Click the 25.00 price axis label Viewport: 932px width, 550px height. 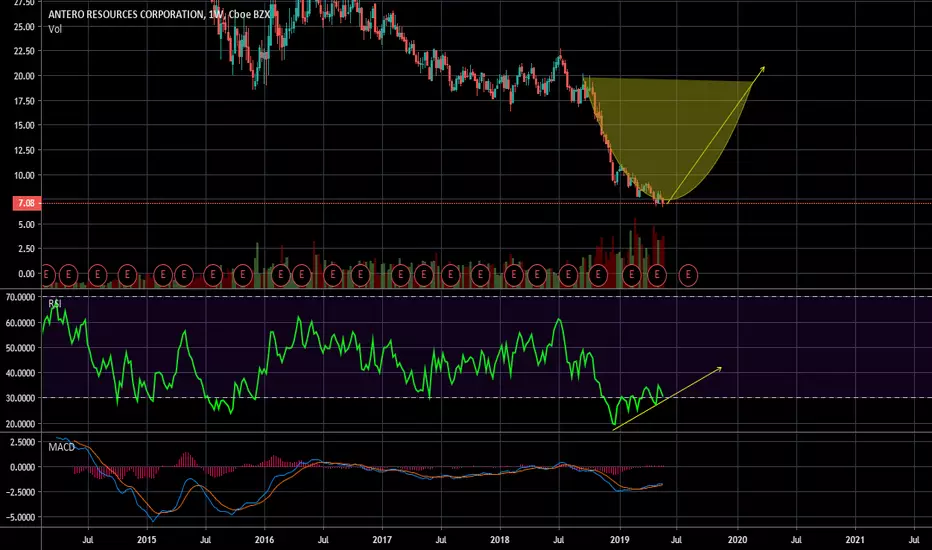[24, 27]
